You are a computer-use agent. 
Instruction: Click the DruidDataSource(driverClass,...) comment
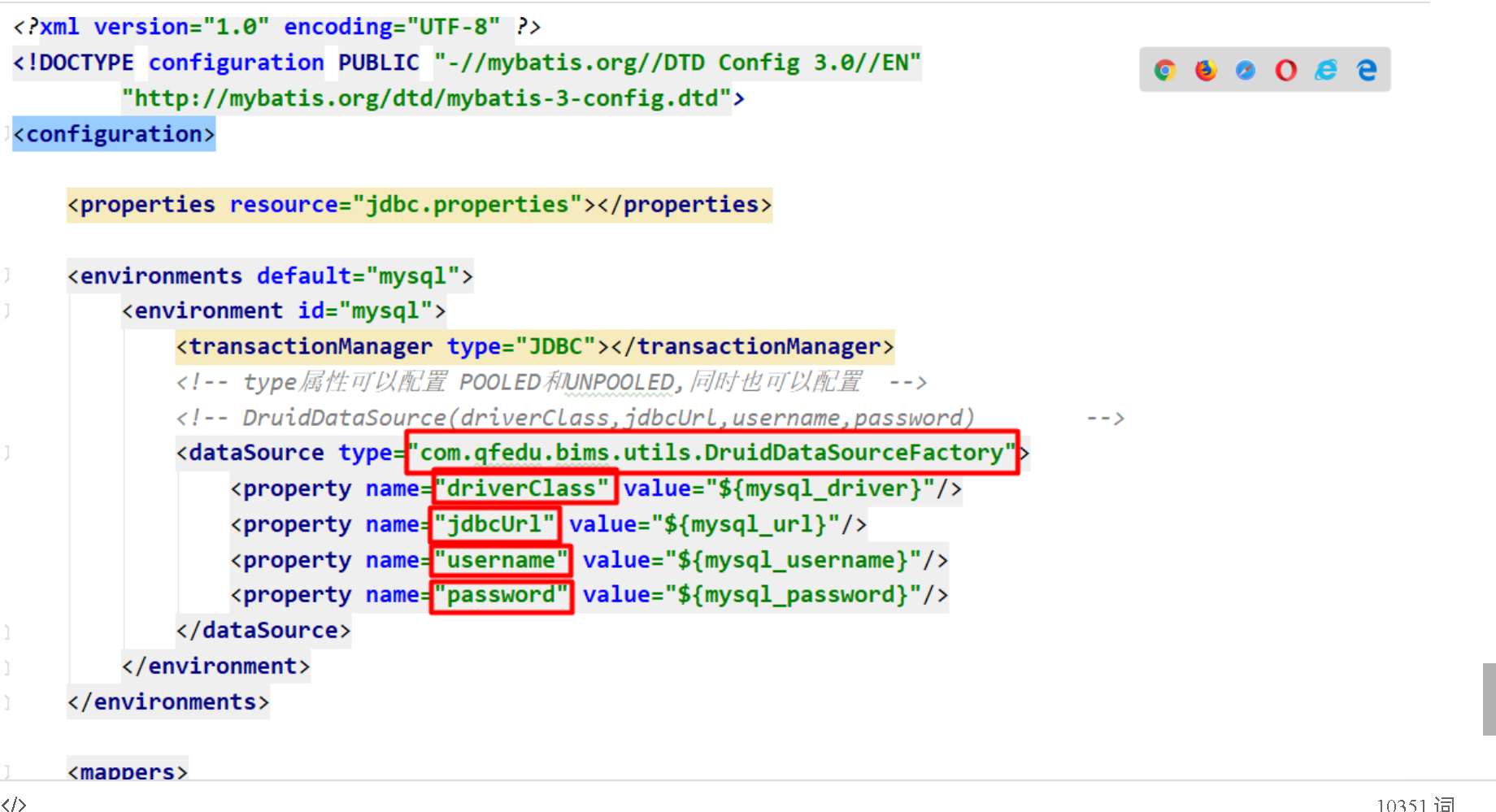(650, 418)
